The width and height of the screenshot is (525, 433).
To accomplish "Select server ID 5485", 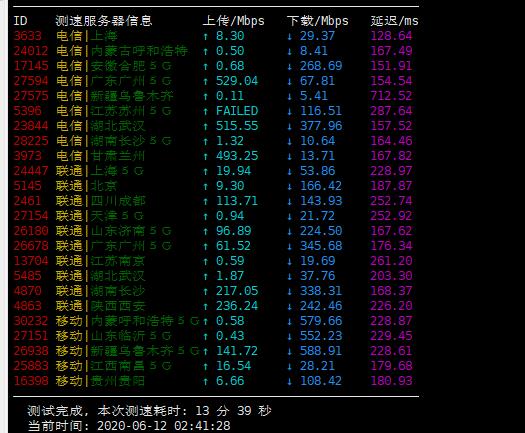I will [x=27, y=276].
